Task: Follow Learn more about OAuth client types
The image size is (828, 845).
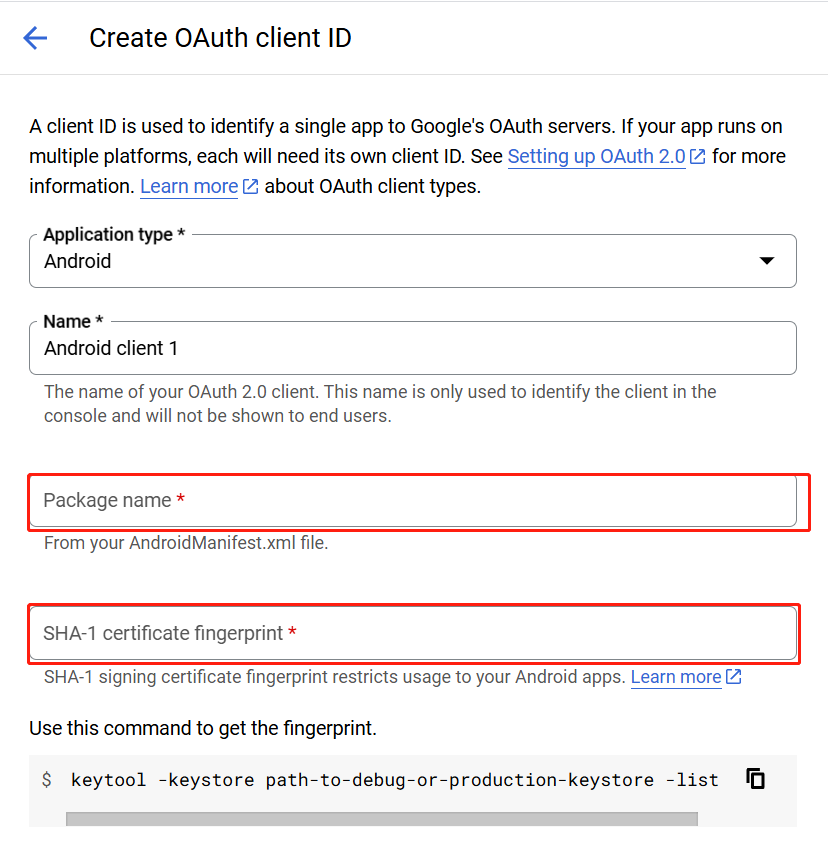Action: pyautogui.click(x=188, y=186)
